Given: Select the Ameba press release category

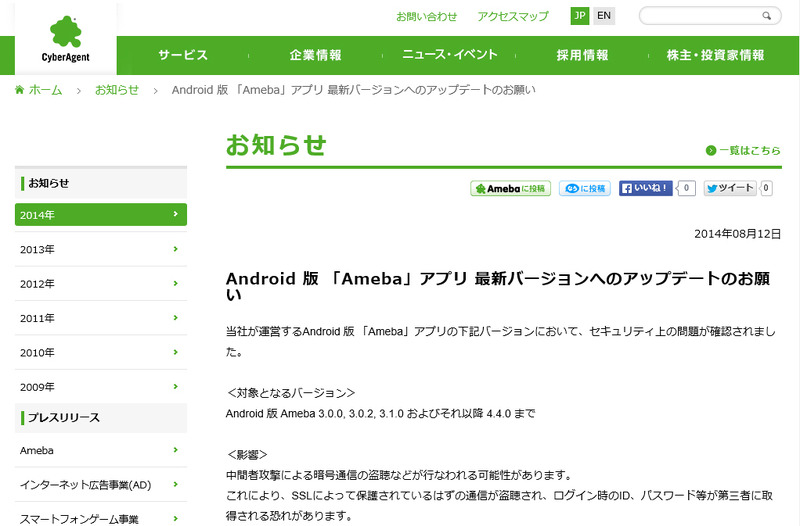Looking at the screenshot, I should (100, 451).
